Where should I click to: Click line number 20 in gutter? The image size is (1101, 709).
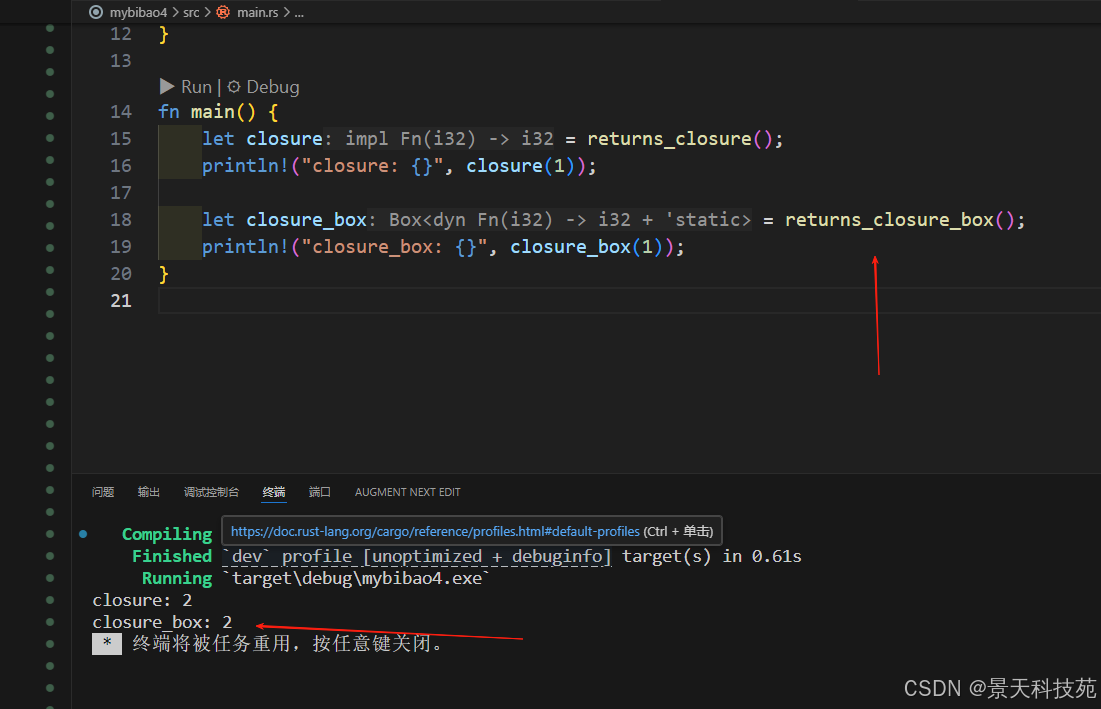tap(121, 274)
